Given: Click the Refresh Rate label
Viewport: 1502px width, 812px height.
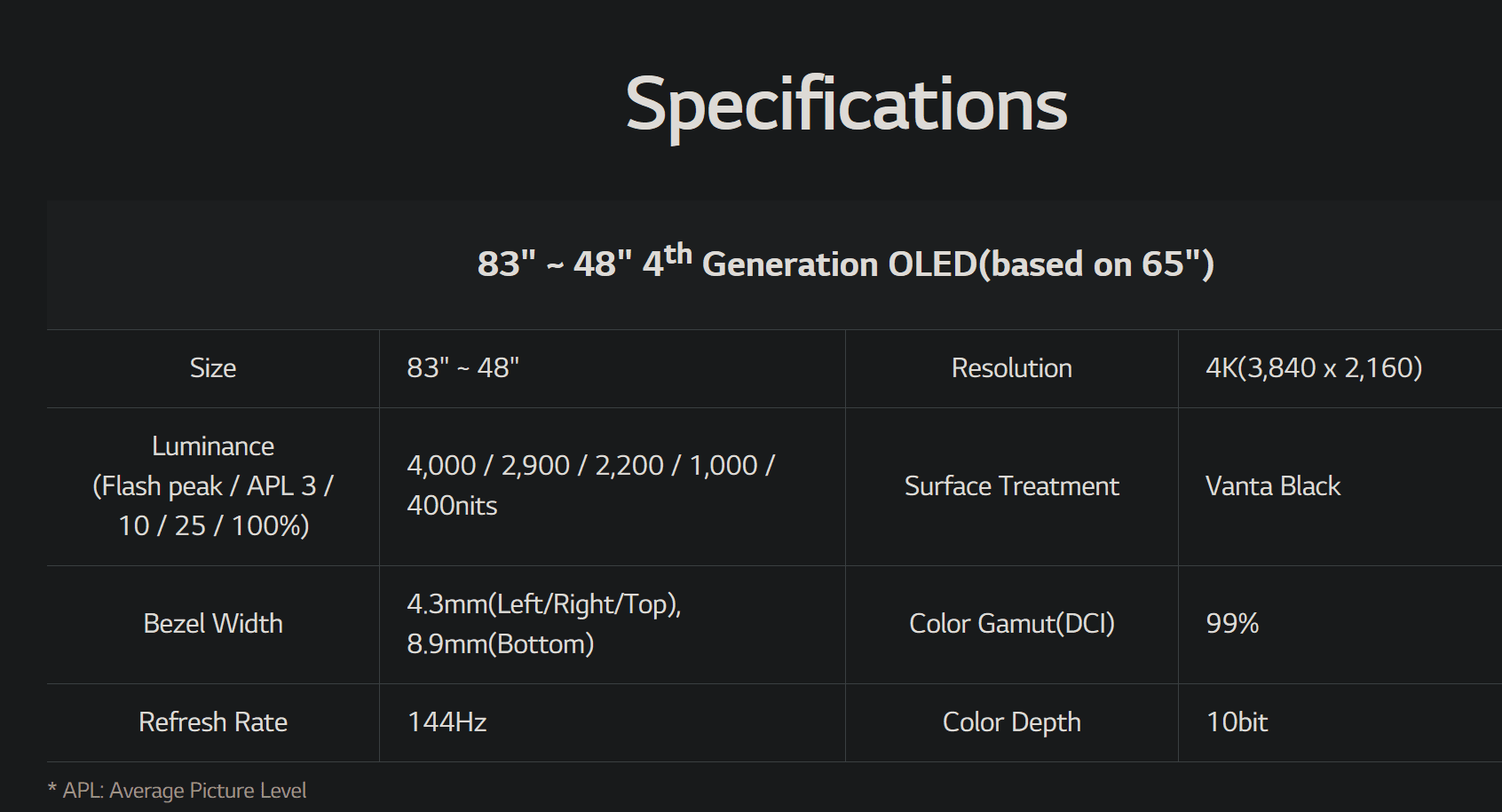Looking at the screenshot, I should coord(213,722).
